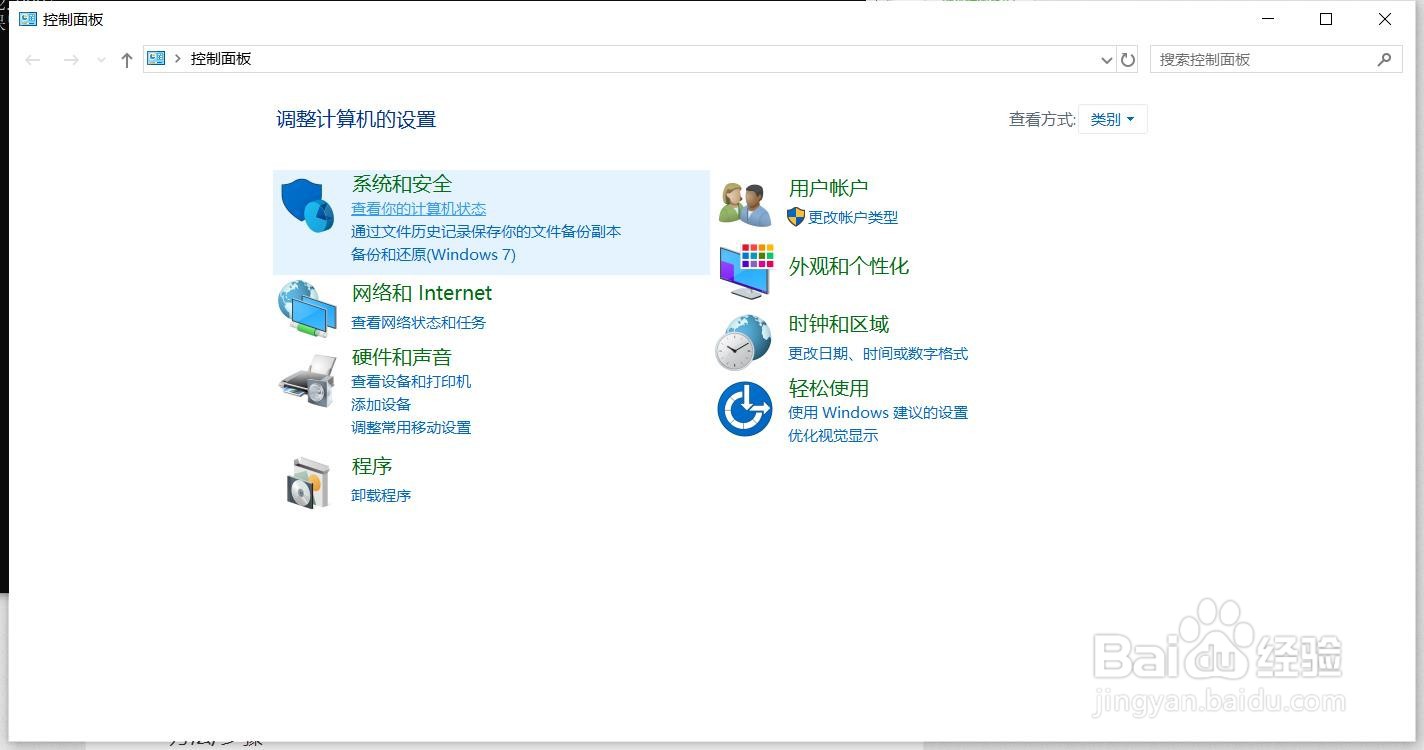The width and height of the screenshot is (1424, 750).
Task: Click the Control Panel icon in address bar
Action: [x=156, y=58]
